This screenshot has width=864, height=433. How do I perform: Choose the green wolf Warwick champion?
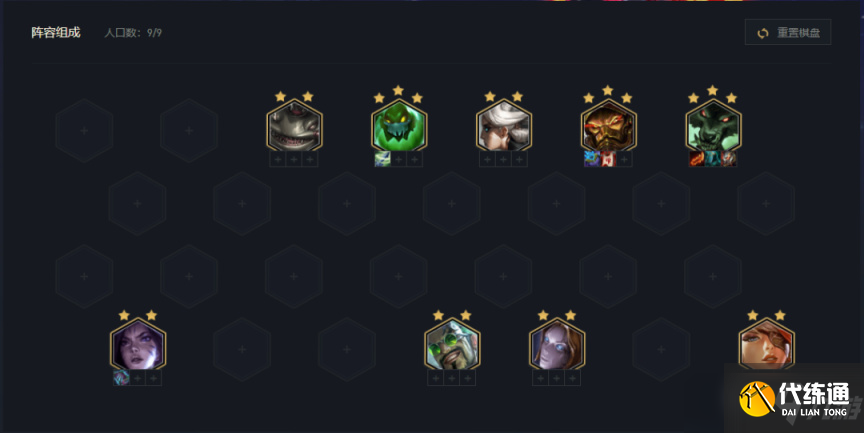coord(713,126)
